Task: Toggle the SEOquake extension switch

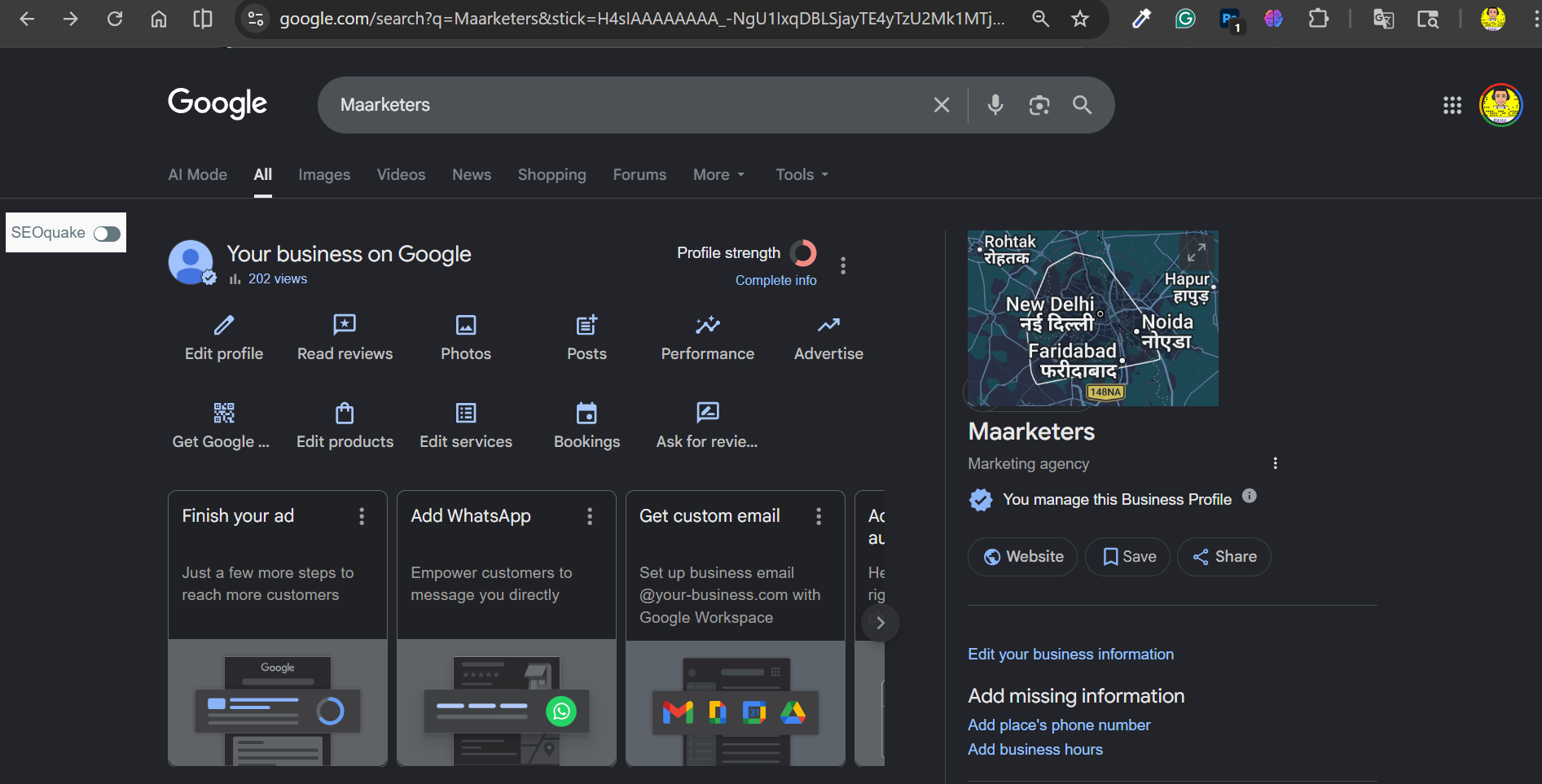Action: pos(106,233)
